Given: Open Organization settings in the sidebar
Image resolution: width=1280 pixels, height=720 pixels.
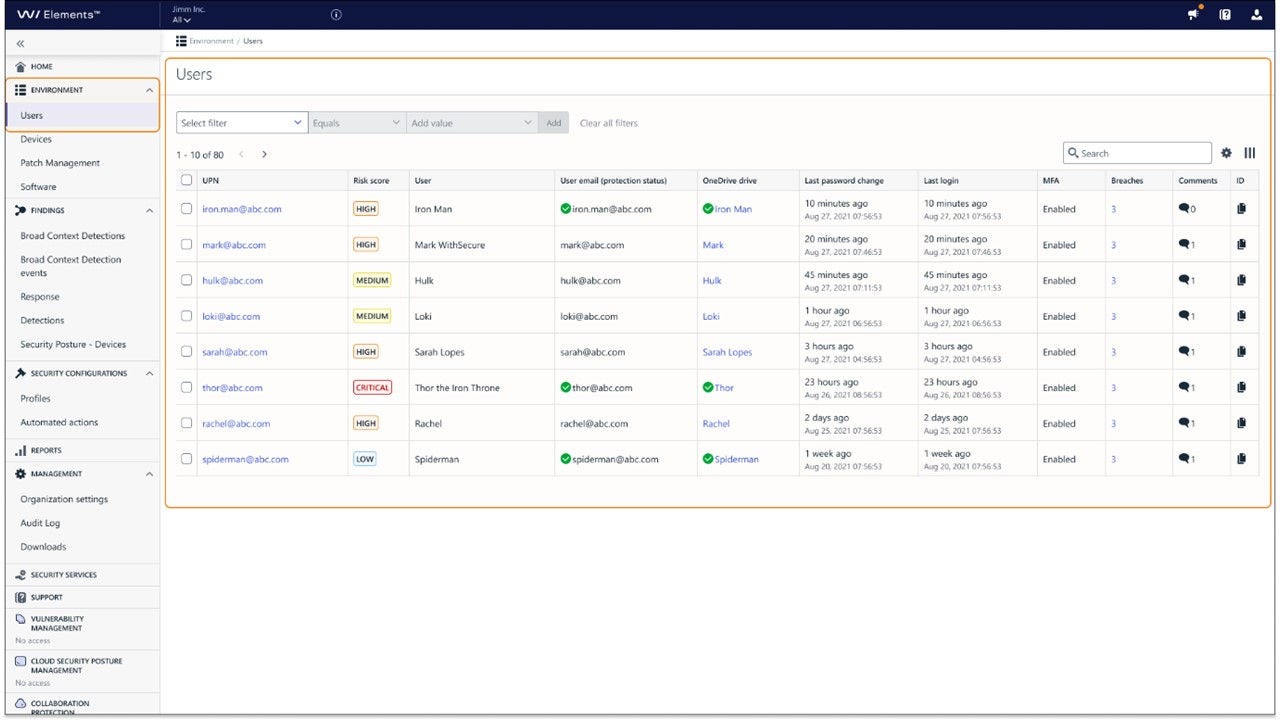Looking at the screenshot, I should tap(64, 499).
